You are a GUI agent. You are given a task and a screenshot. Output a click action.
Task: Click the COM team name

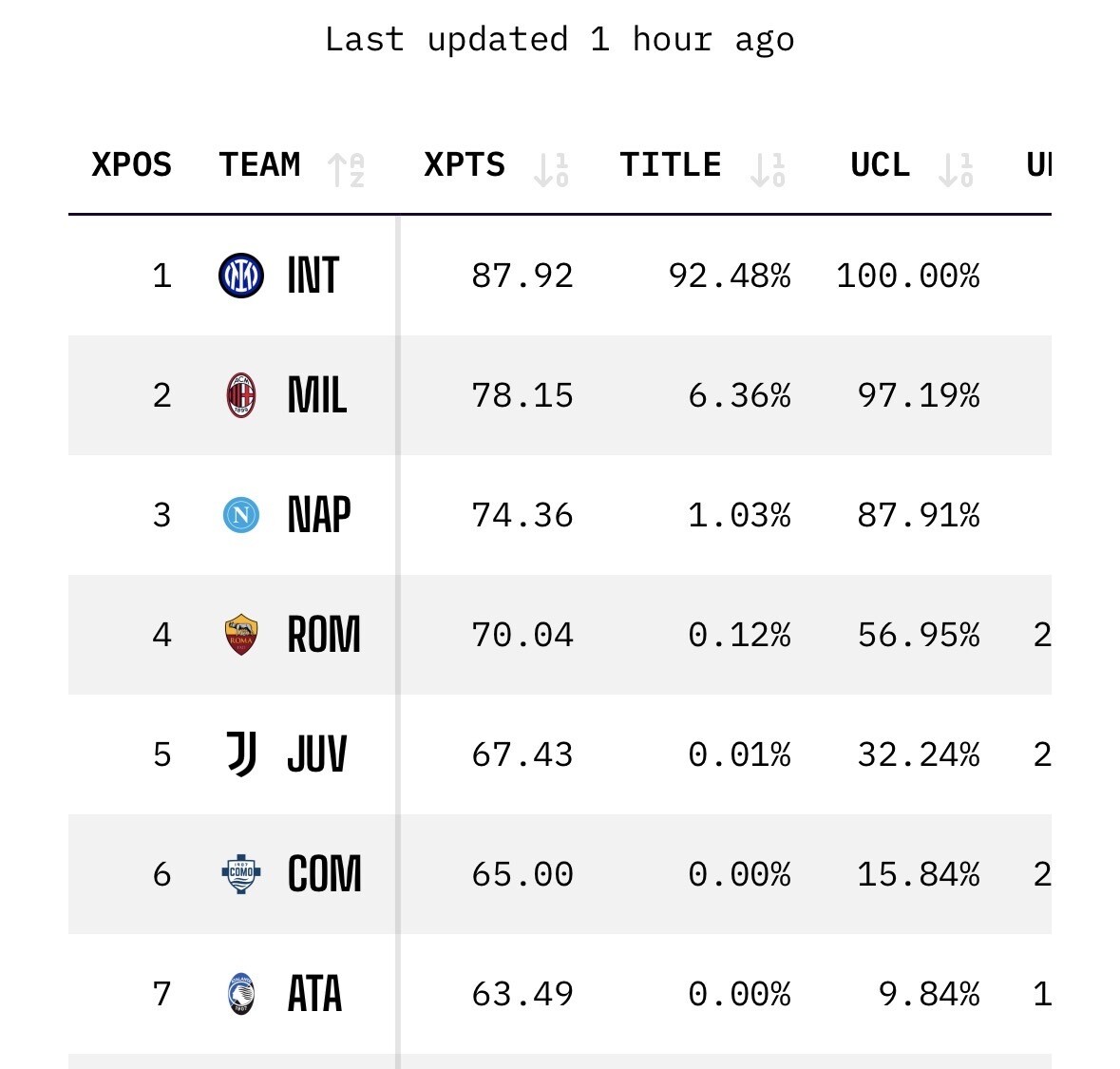pos(324,874)
